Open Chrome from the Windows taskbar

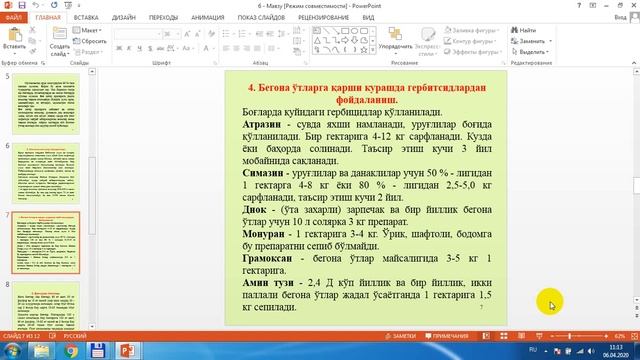click(71, 351)
